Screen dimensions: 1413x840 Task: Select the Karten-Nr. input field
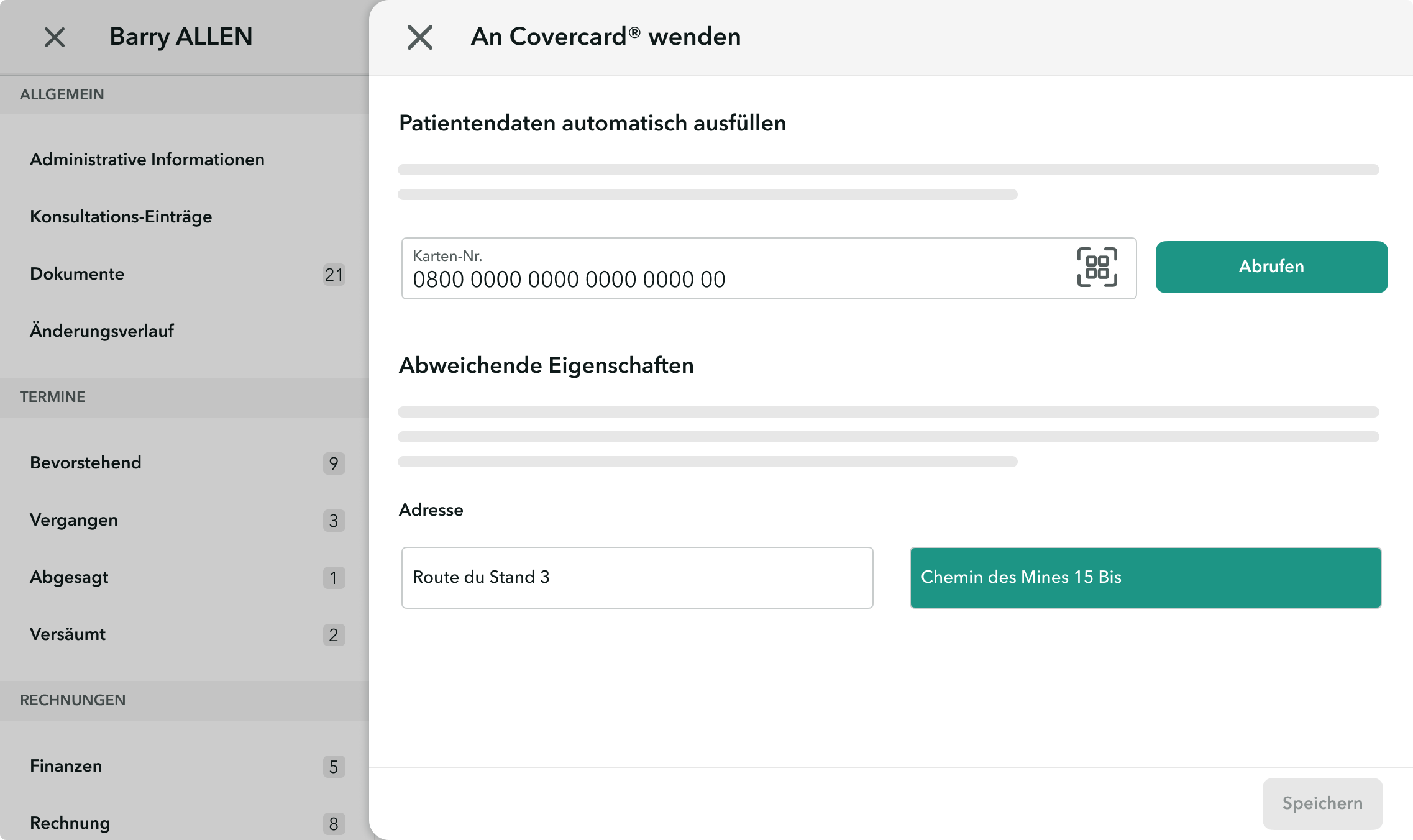[x=684, y=278]
